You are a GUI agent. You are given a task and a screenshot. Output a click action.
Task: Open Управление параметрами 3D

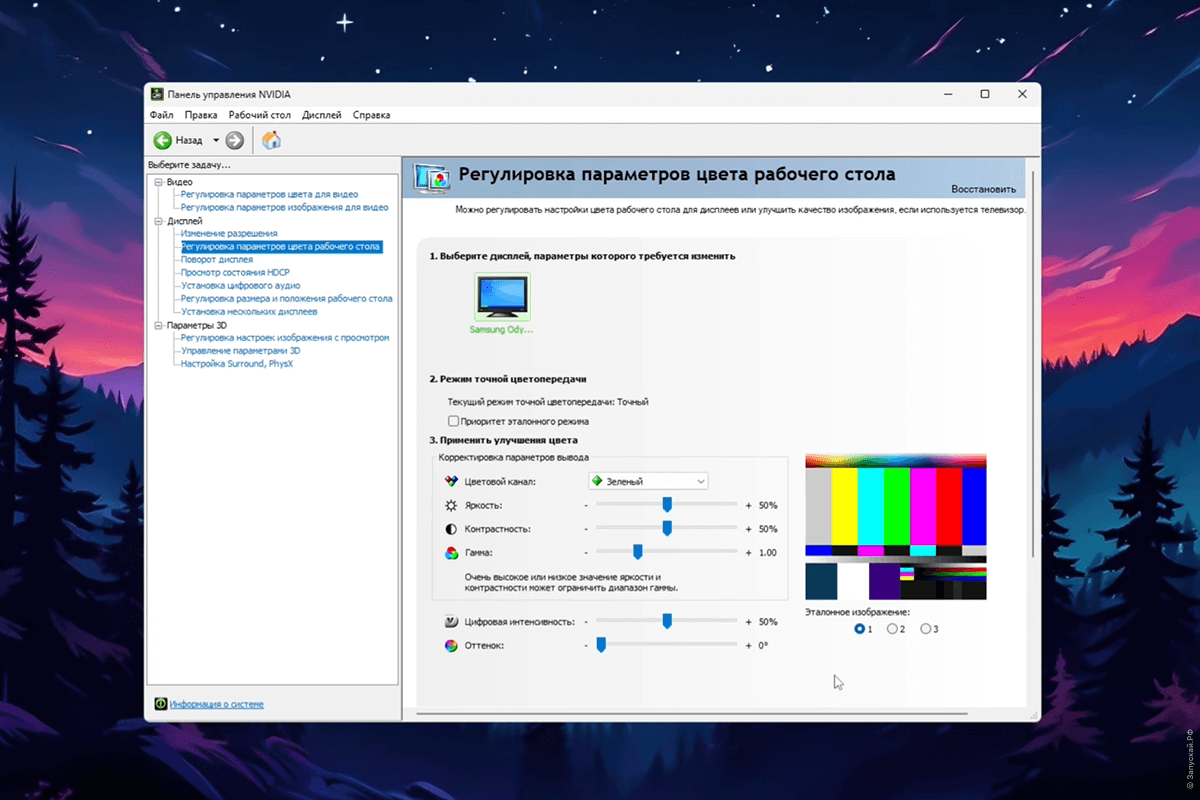pyautogui.click(x=241, y=351)
